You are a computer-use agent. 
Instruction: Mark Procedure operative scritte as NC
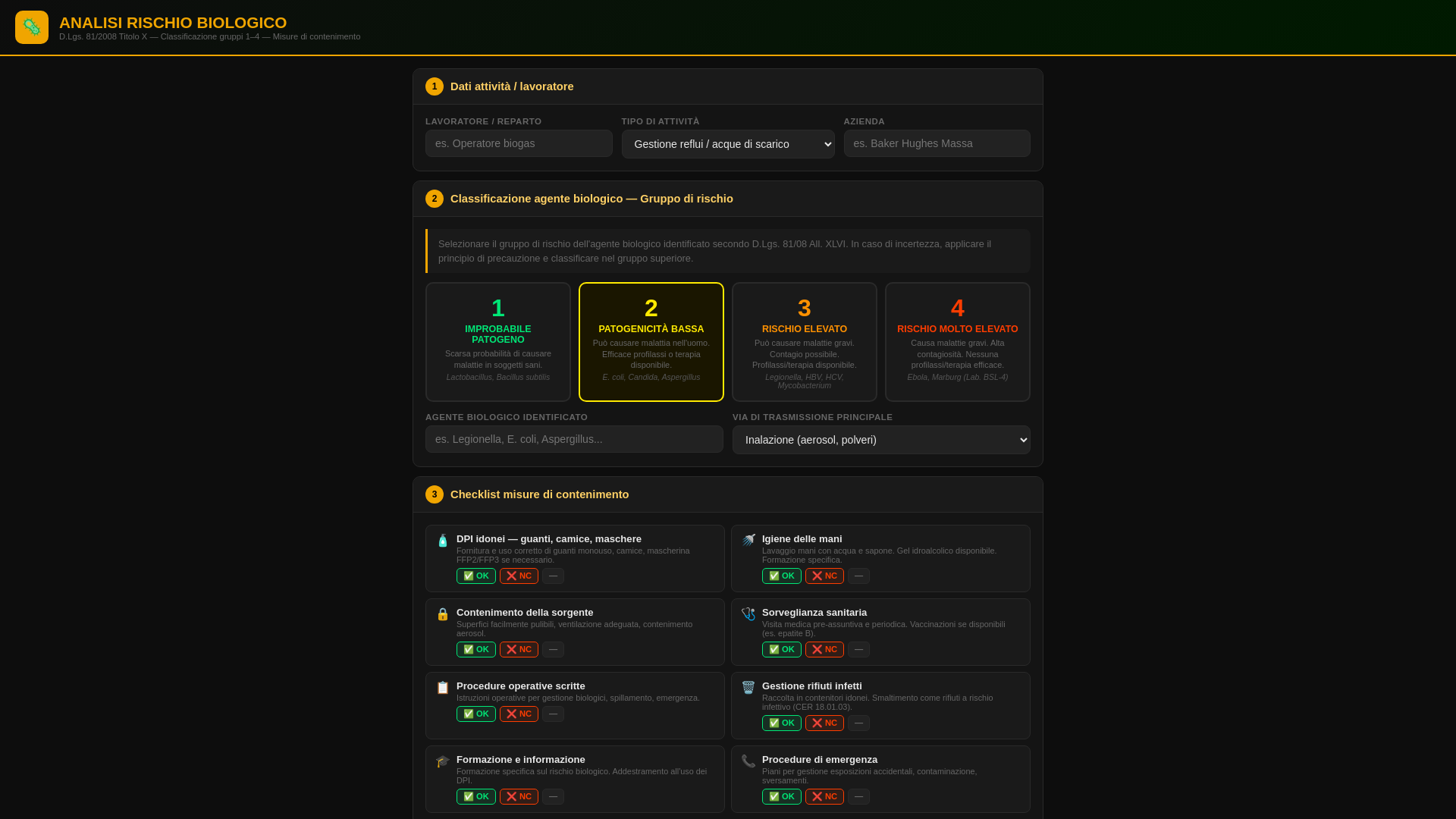point(519,714)
